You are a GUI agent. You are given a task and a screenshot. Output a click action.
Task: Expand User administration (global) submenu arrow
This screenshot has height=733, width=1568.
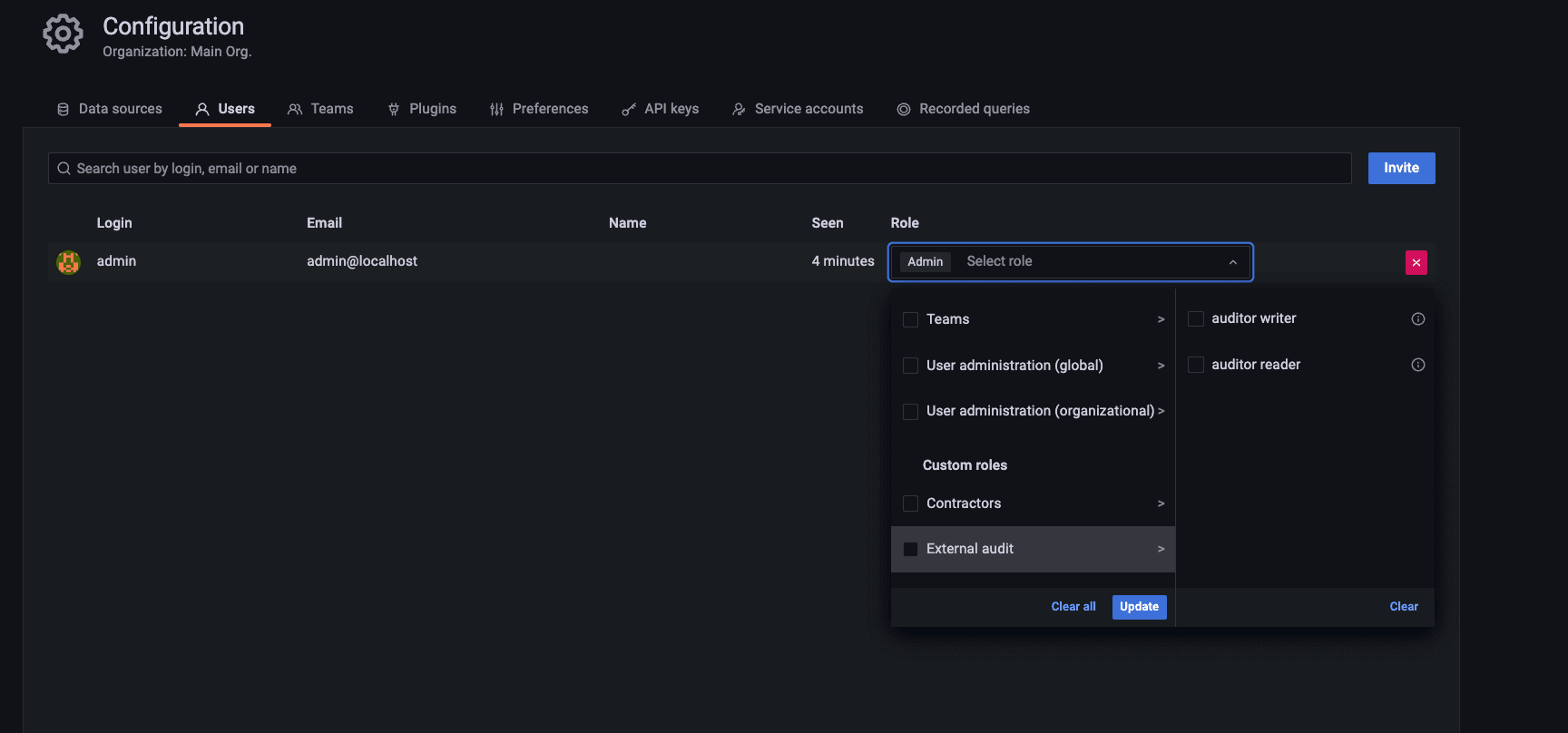tap(1161, 366)
